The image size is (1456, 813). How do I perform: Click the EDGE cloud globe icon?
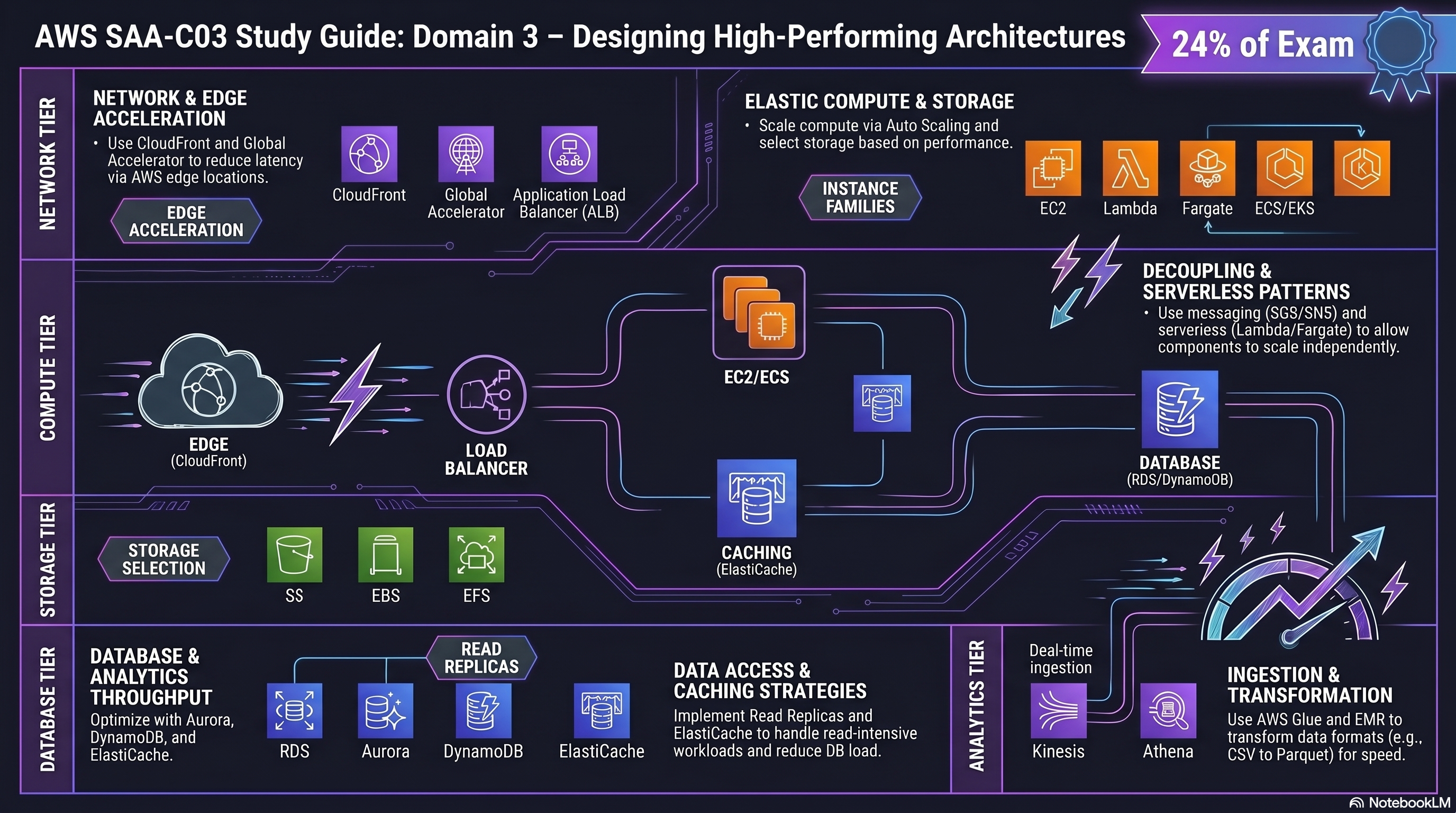210,382
